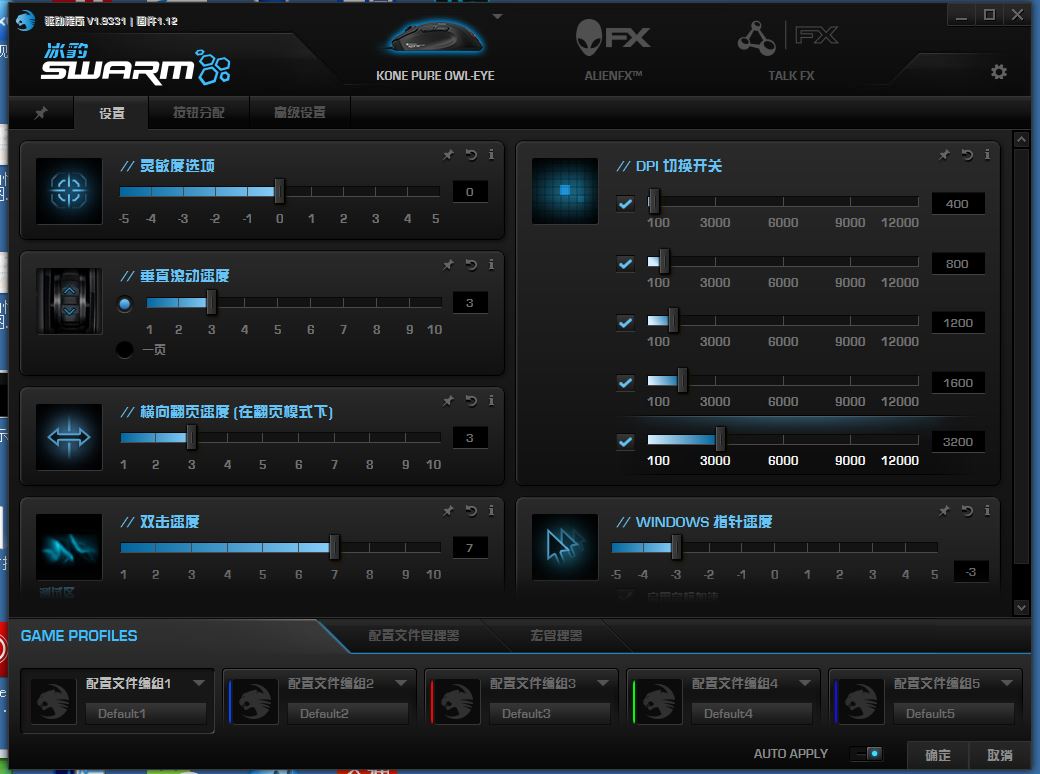
Task: Expand the 配置文件编组3 dropdown
Action: pyautogui.click(x=603, y=682)
